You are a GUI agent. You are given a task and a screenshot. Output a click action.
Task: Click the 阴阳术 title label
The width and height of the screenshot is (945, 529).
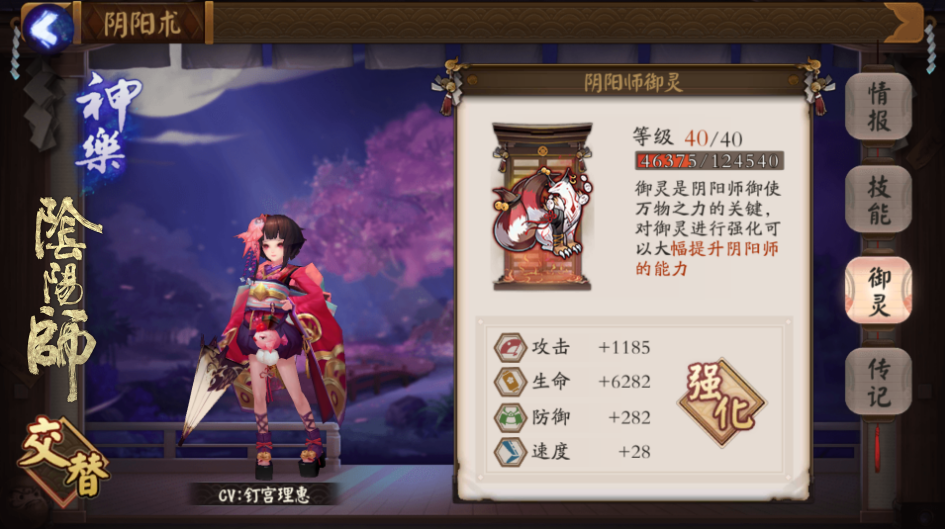142,23
